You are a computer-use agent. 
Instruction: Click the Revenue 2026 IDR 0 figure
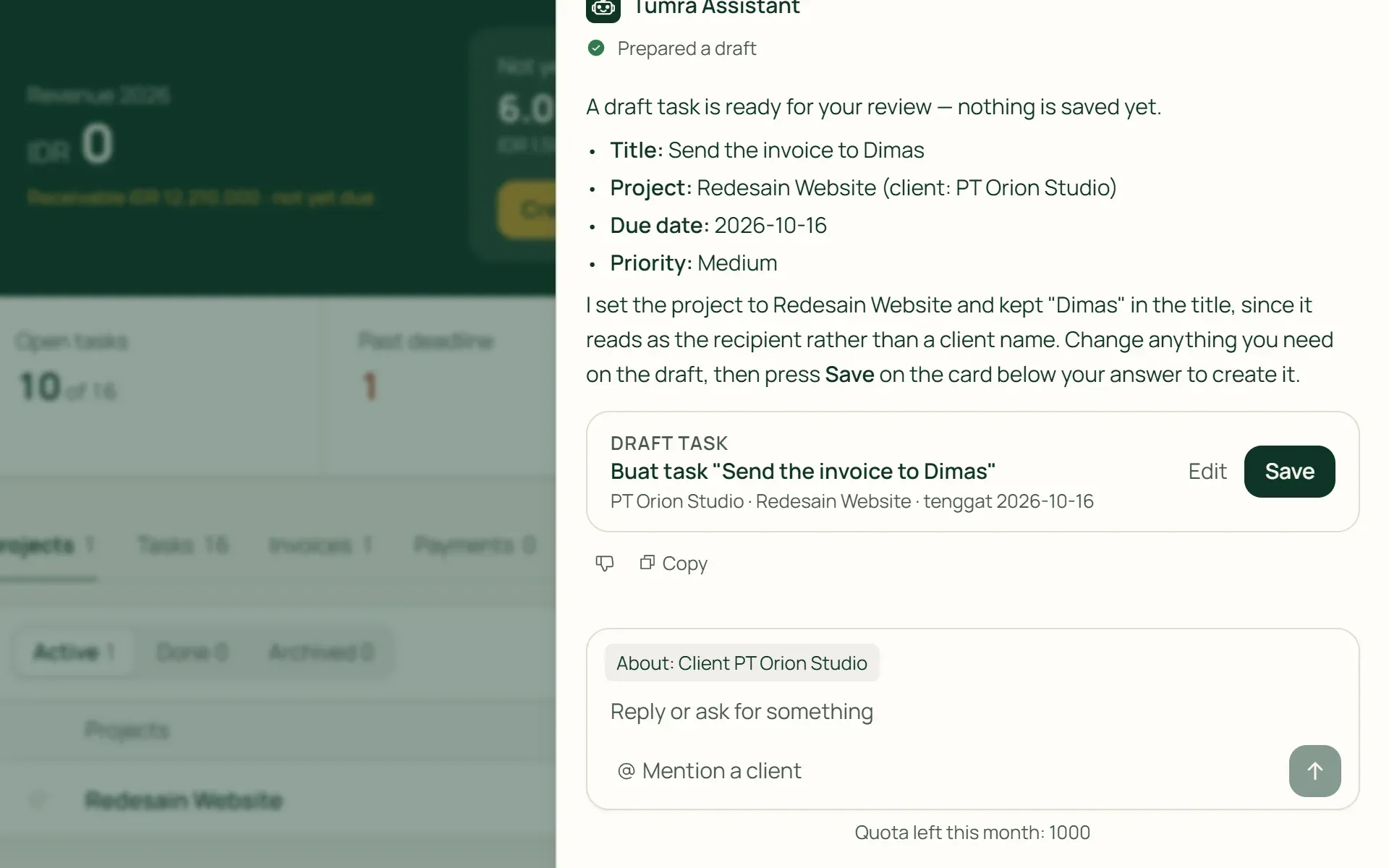(70, 144)
